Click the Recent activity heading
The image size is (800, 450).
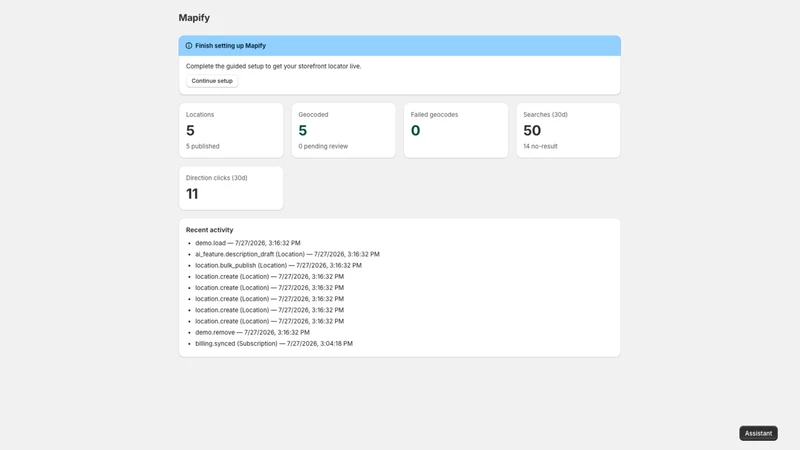click(209, 230)
